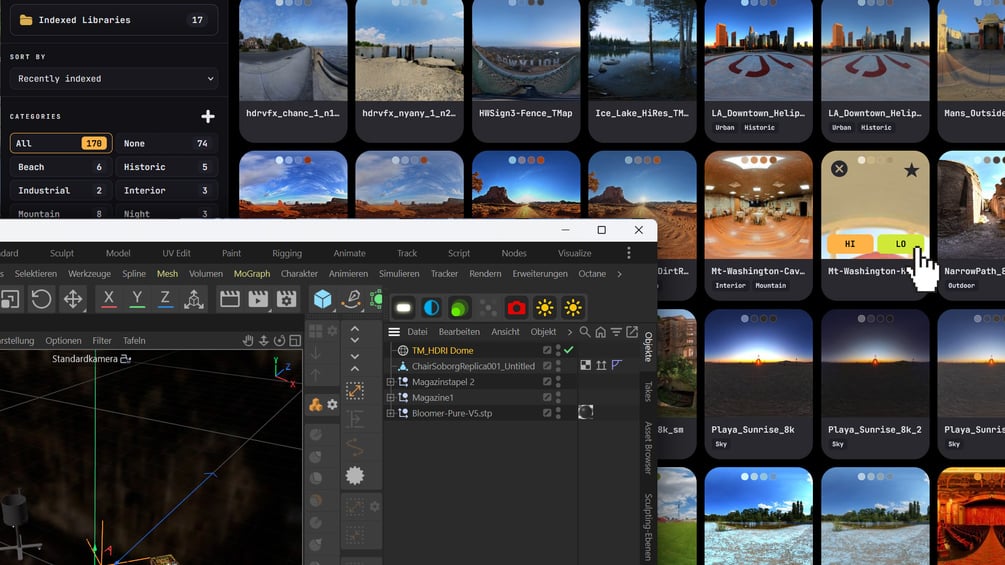The image size is (1005, 565).
Task: Render the view with the clapperboard icon
Action: tap(229, 299)
